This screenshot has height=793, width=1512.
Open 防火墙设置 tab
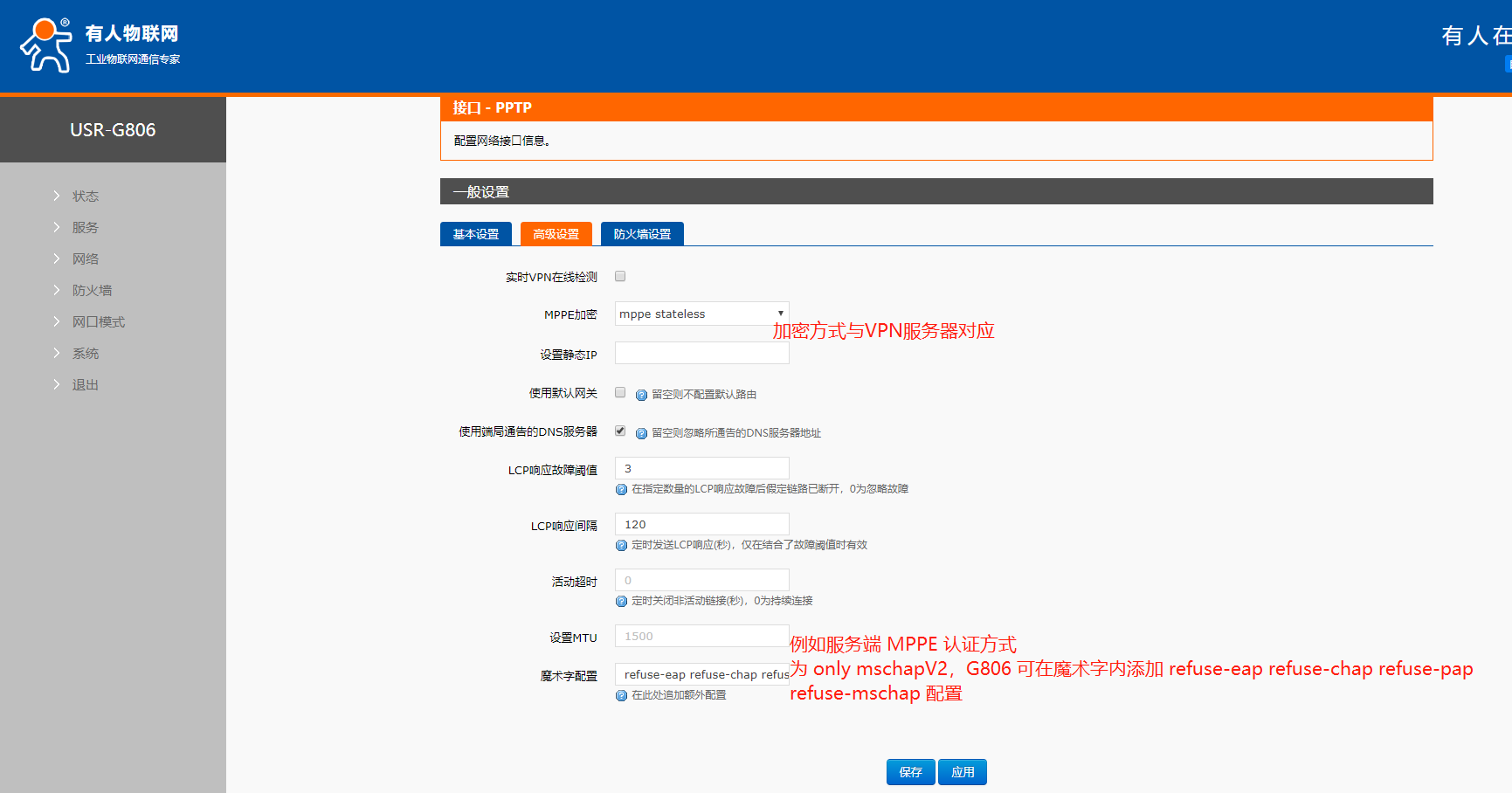tap(642, 234)
